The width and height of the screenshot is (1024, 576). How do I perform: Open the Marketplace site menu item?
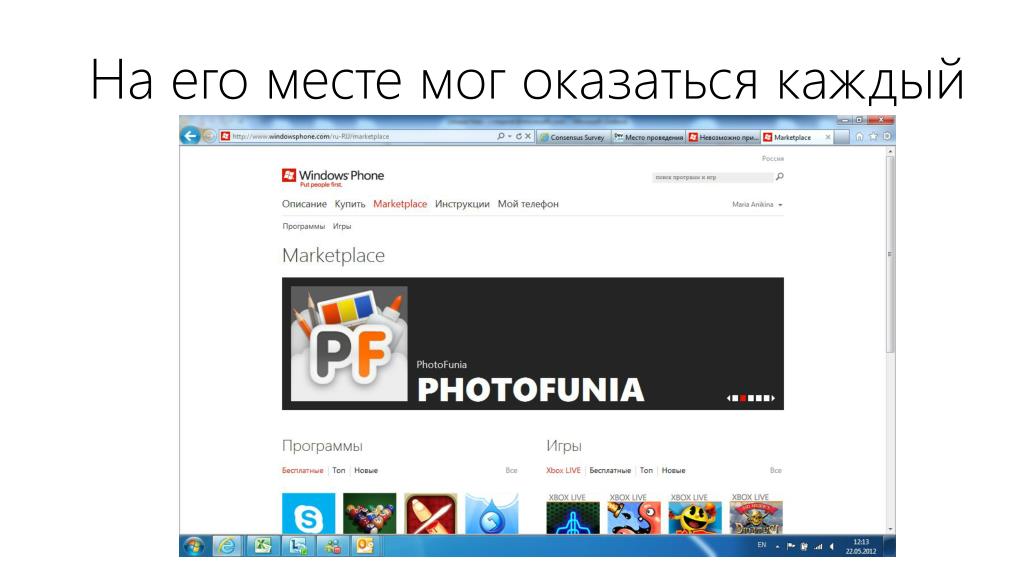click(400, 204)
